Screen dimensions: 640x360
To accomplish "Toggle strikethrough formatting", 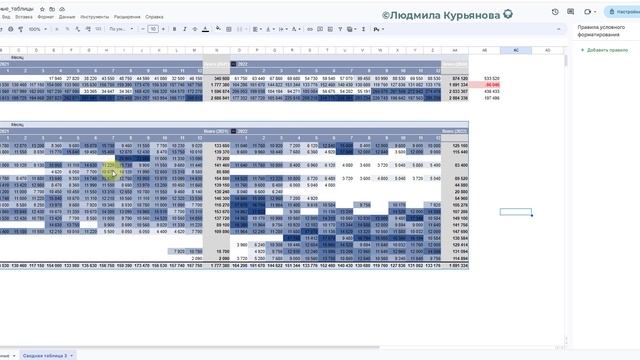I will (195, 29).
